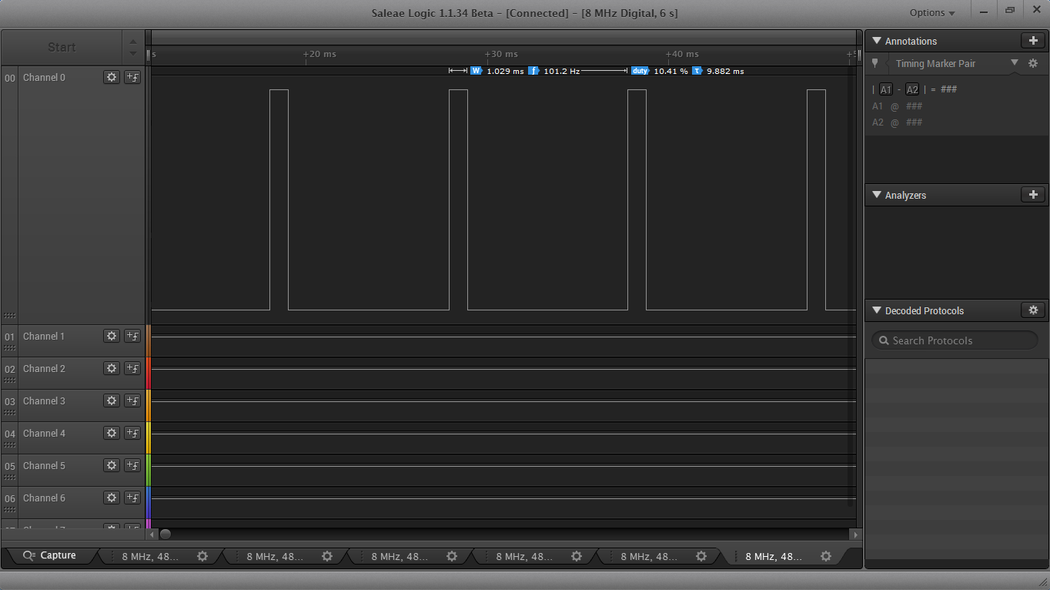This screenshot has width=1050, height=590.
Task: Set trigger for Channel 0
Action: pyautogui.click(x=133, y=77)
